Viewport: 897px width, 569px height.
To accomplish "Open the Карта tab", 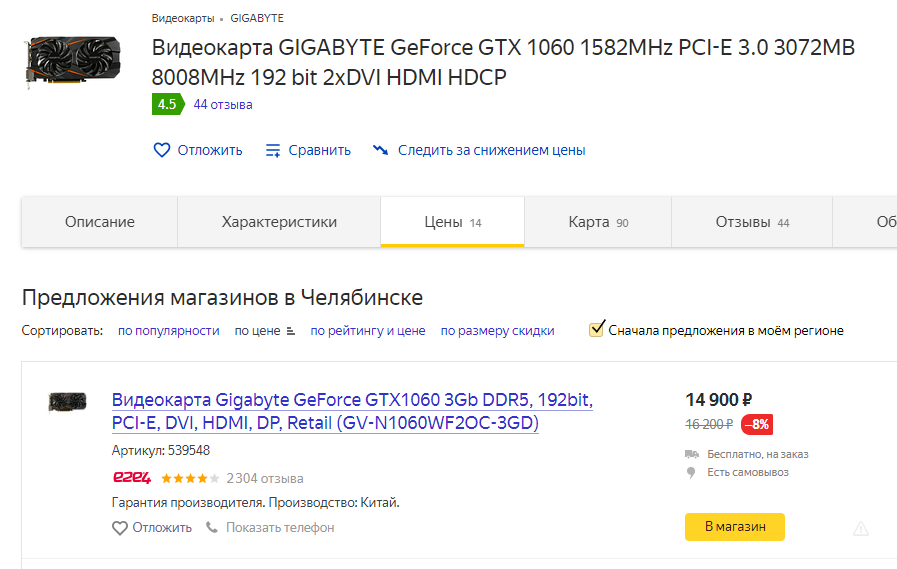I will pos(598,222).
